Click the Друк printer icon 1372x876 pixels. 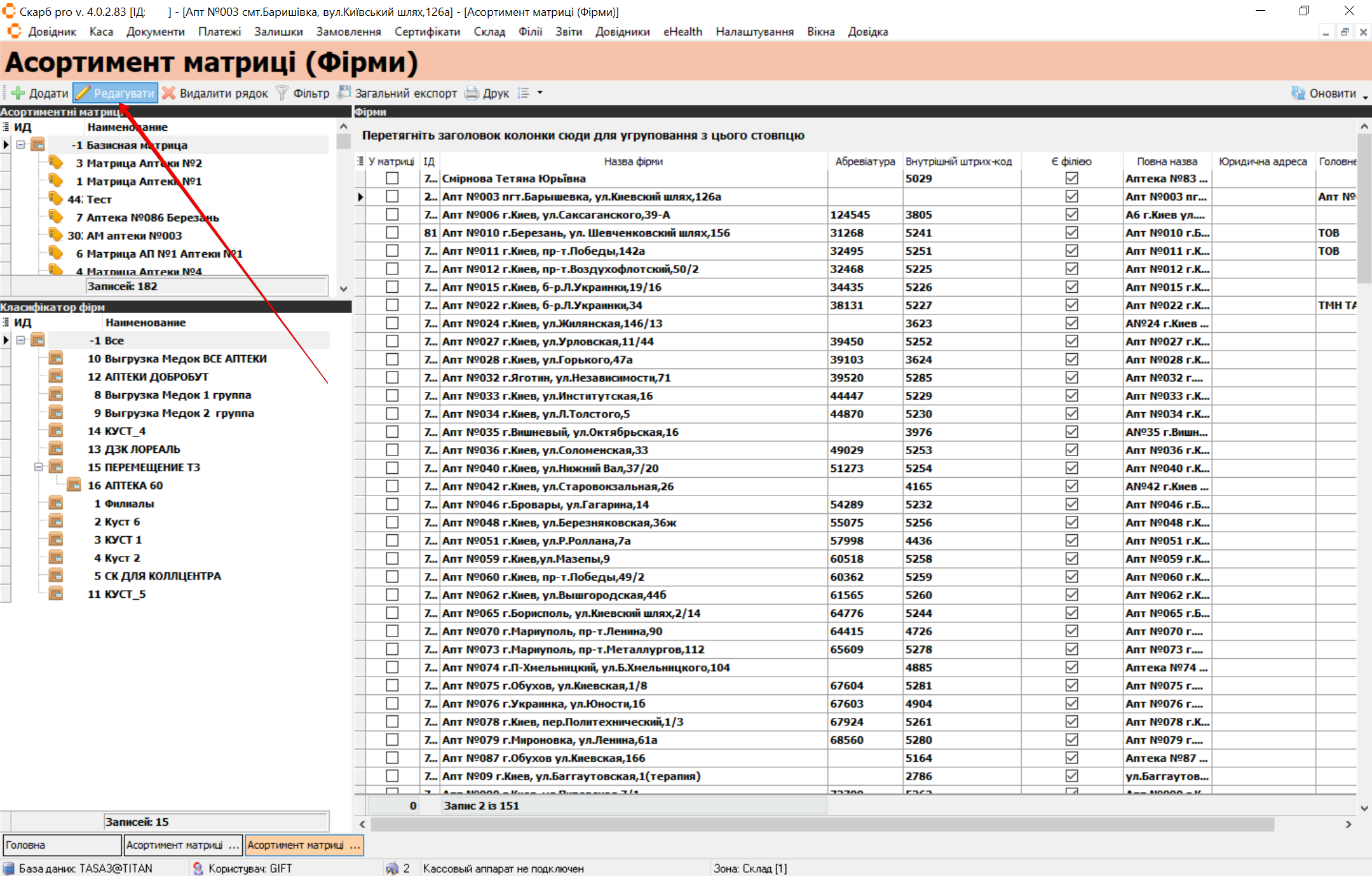[472, 93]
